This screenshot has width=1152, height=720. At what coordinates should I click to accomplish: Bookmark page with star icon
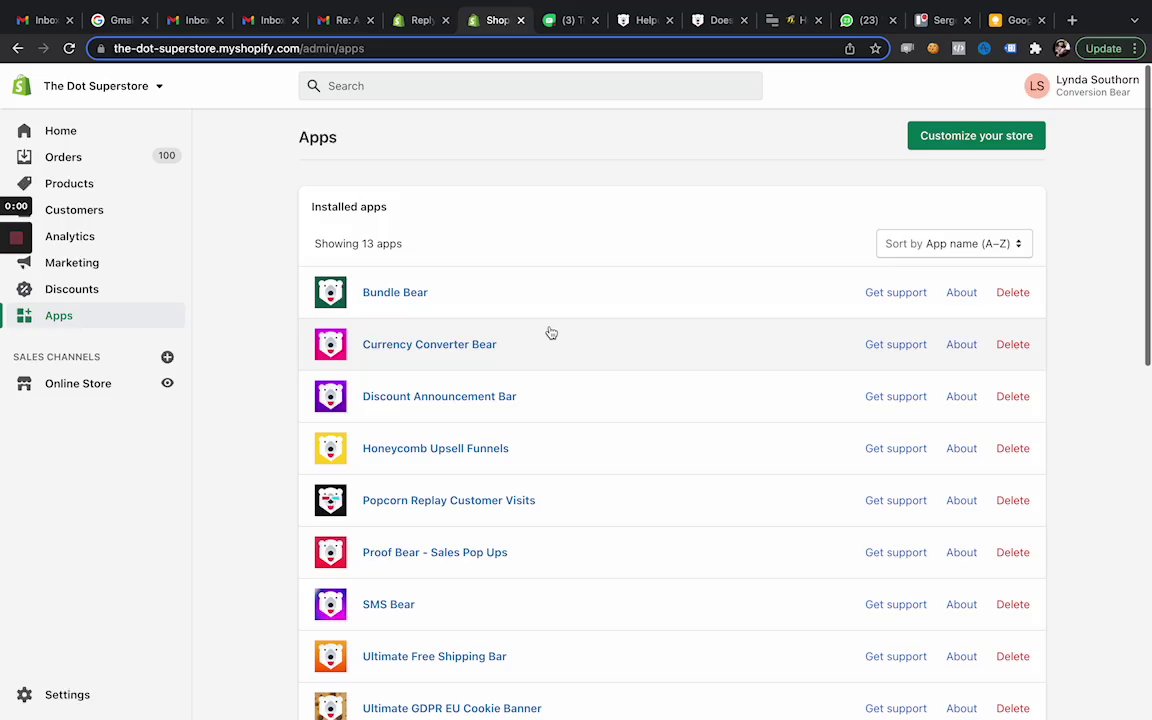click(x=875, y=48)
